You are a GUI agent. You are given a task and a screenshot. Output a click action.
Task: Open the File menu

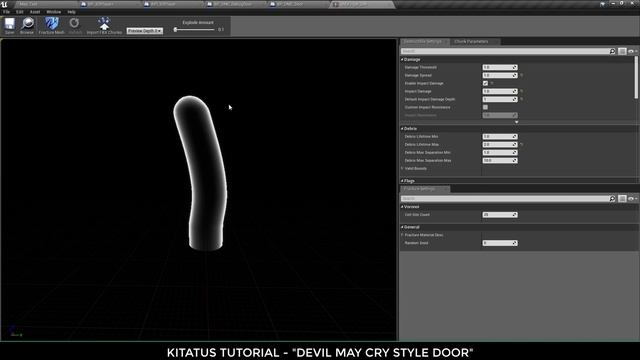(7, 12)
